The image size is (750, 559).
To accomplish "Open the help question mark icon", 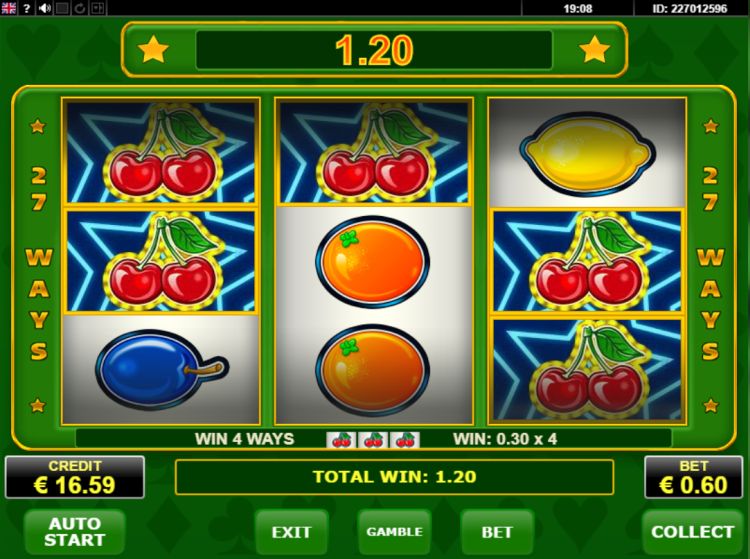I will click(x=26, y=8).
